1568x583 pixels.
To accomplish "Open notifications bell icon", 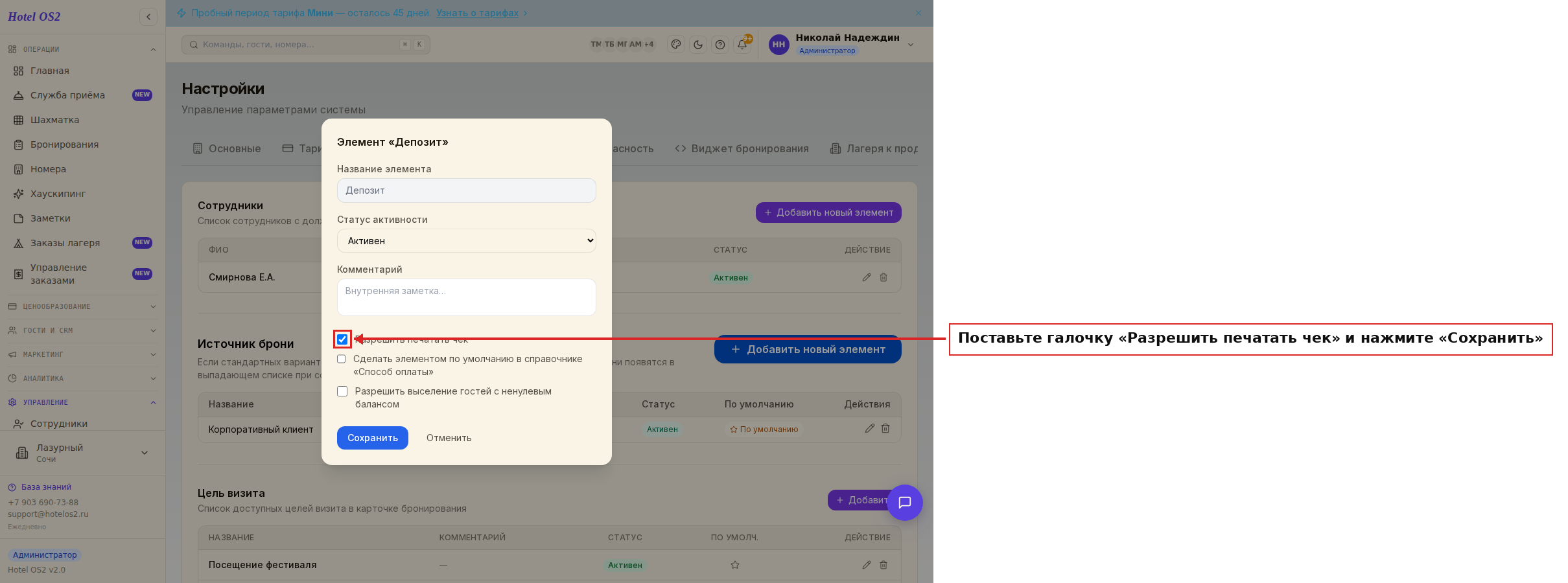I will pyautogui.click(x=742, y=45).
